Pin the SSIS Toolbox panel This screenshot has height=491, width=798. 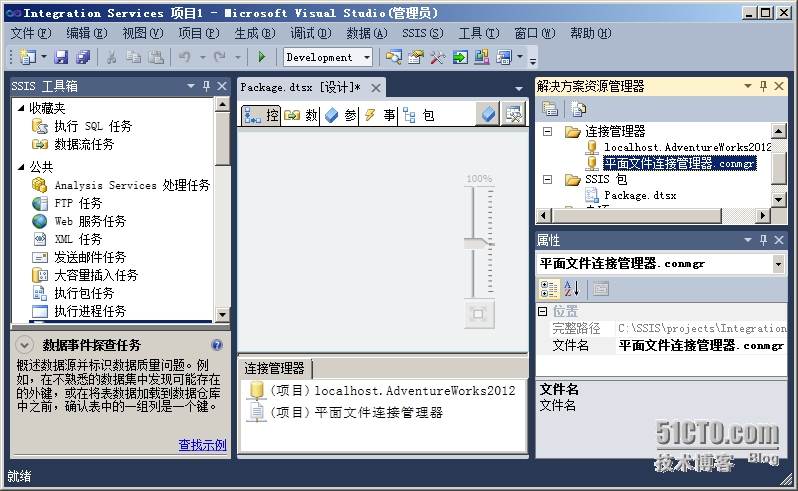[x=206, y=86]
